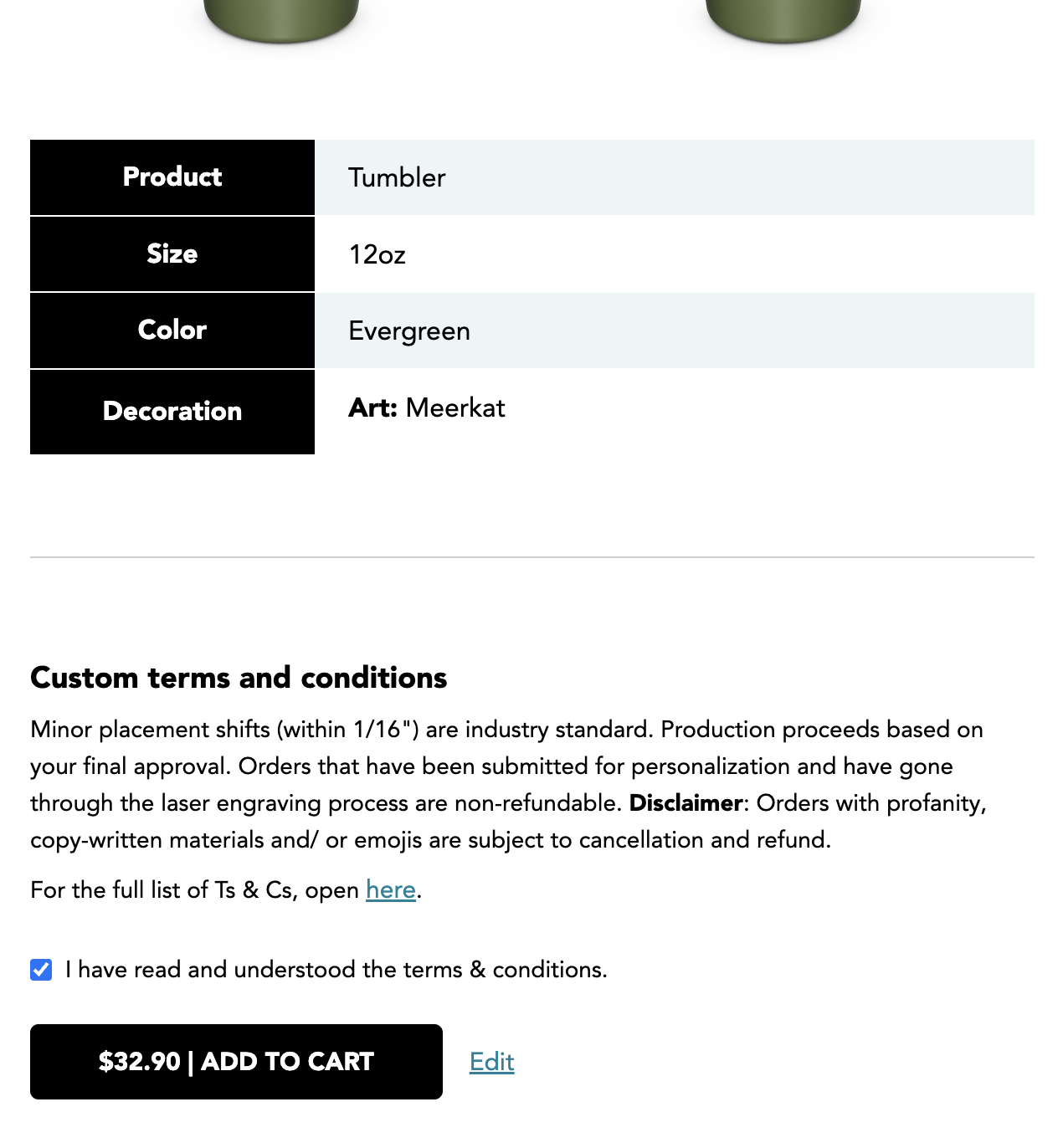Uncheck the terms & conditions checkbox
The width and height of the screenshot is (1063, 1148).
pos(41,970)
